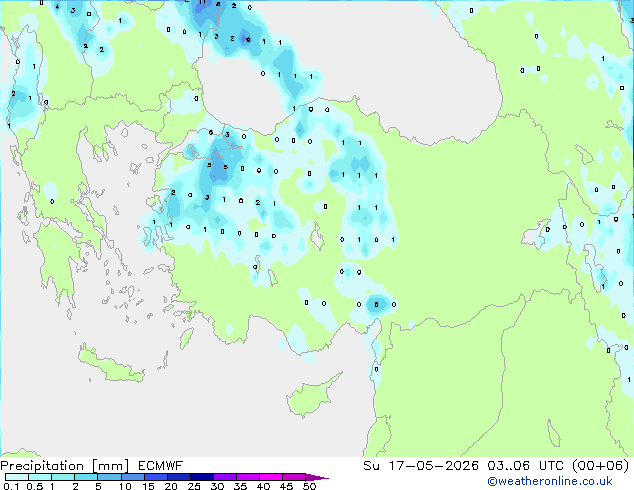The image size is (634, 490).
Task: Pick the 10–15 mm legend color swatch
Action: [x=132, y=477]
